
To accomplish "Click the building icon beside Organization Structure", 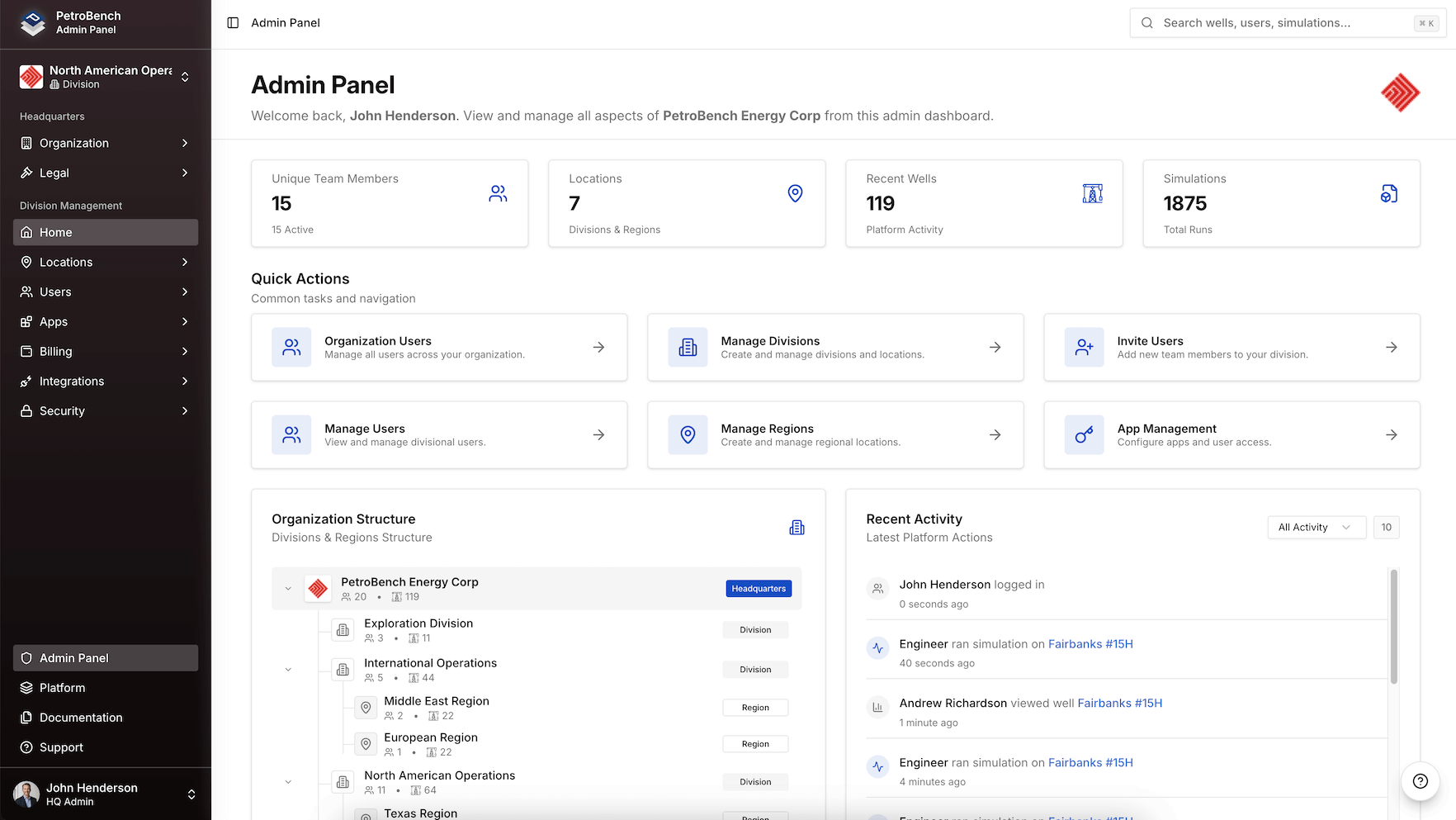I will (796, 527).
